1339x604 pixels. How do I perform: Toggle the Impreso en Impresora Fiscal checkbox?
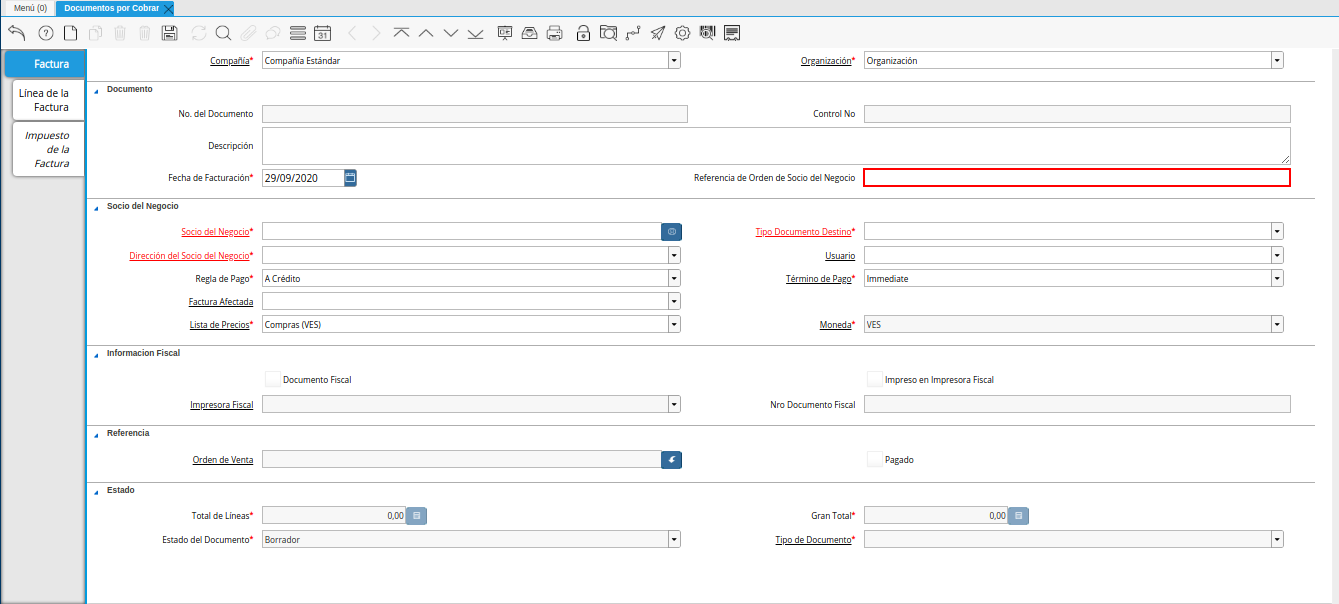tap(875, 379)
